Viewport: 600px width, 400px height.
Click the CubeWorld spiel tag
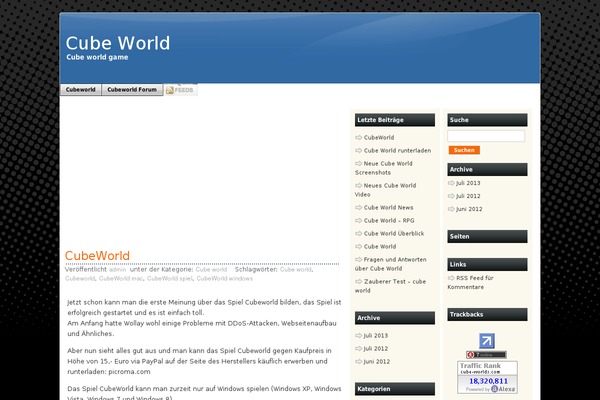170,279
